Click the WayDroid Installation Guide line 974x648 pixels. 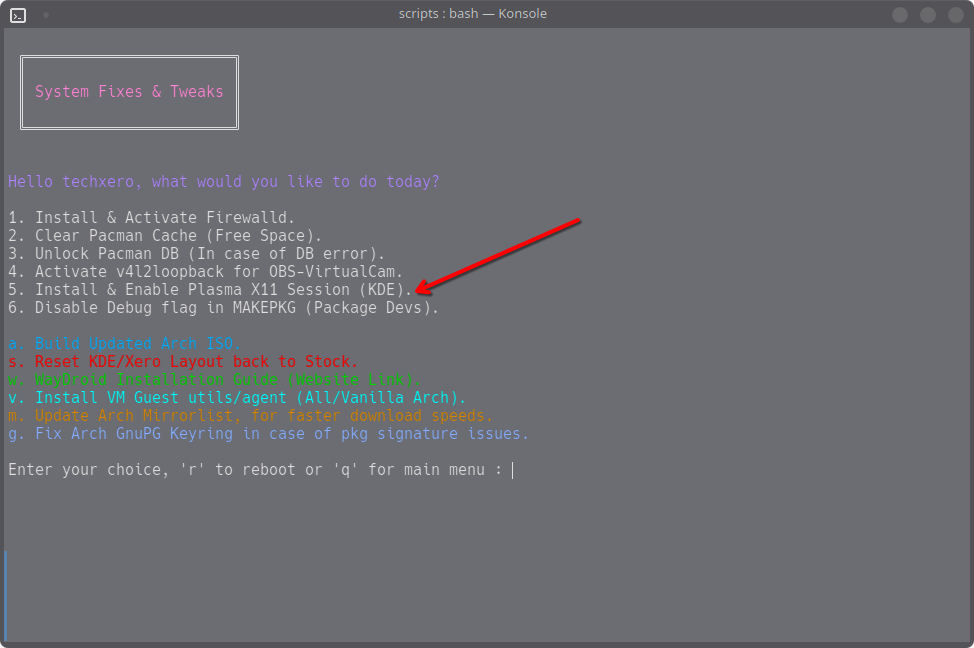[214, 380]
